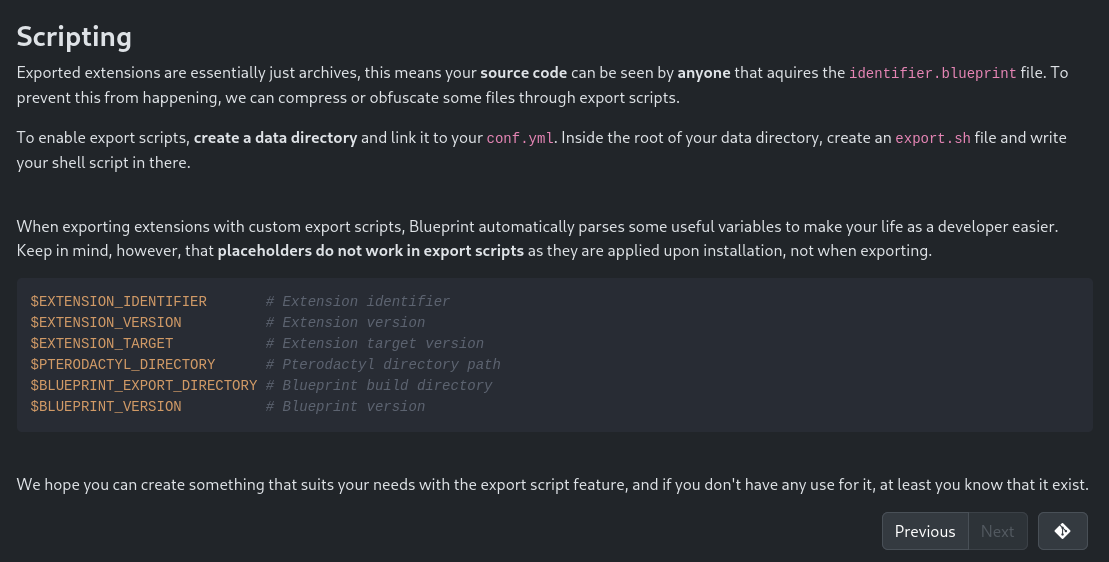Click the $EXTENSION_IDENTIFIER variable in code block

coord(118,302)
